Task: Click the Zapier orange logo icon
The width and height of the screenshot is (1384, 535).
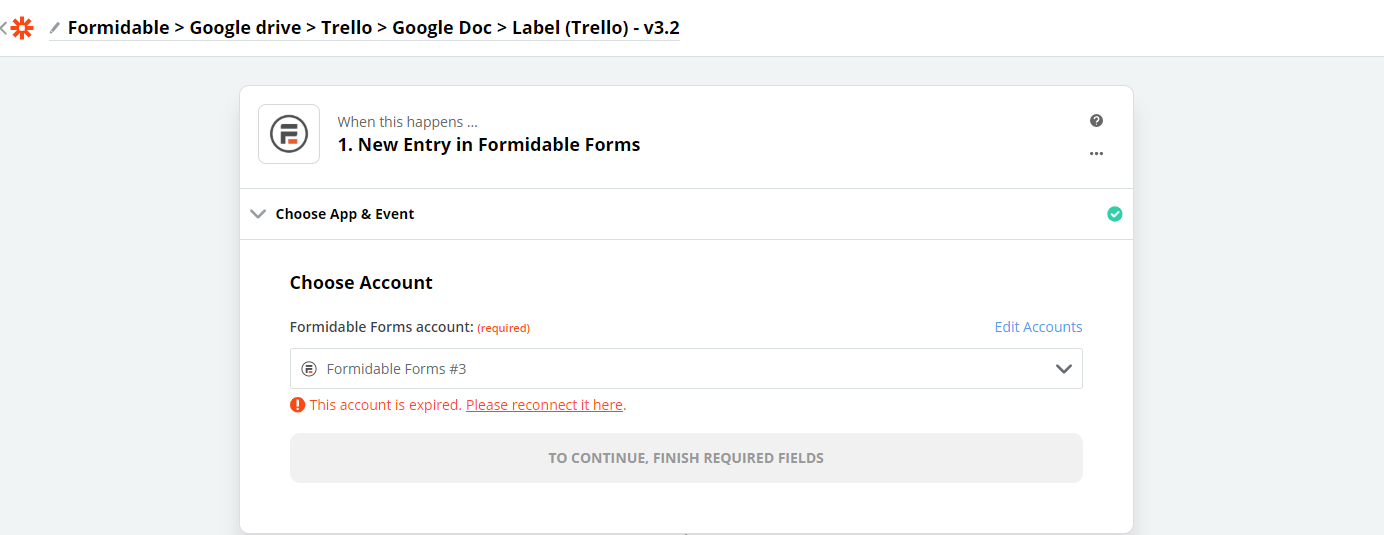Action: point(22,28)
